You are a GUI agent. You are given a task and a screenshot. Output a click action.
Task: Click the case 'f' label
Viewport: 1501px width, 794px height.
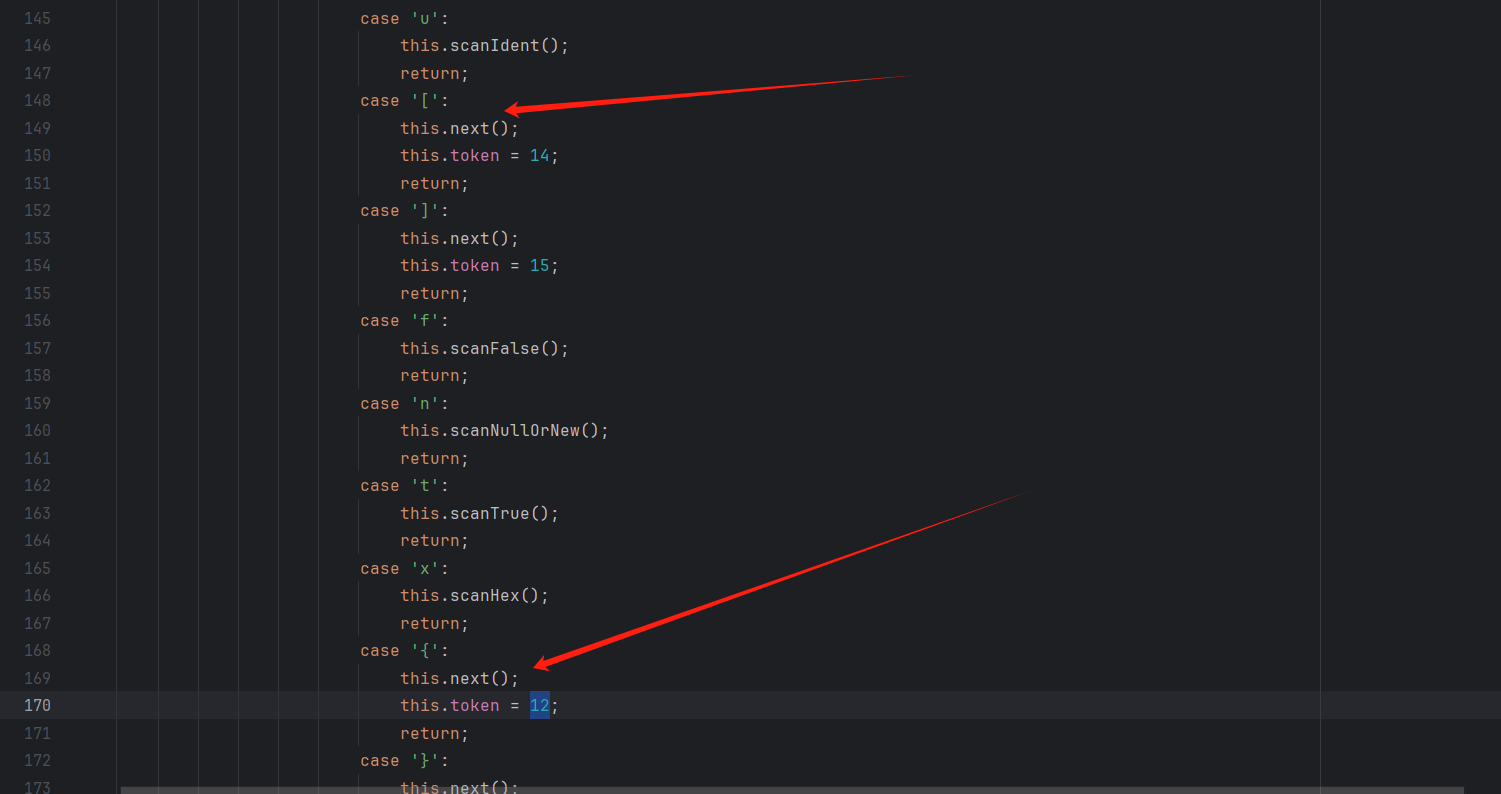click(x=405, y=320)
